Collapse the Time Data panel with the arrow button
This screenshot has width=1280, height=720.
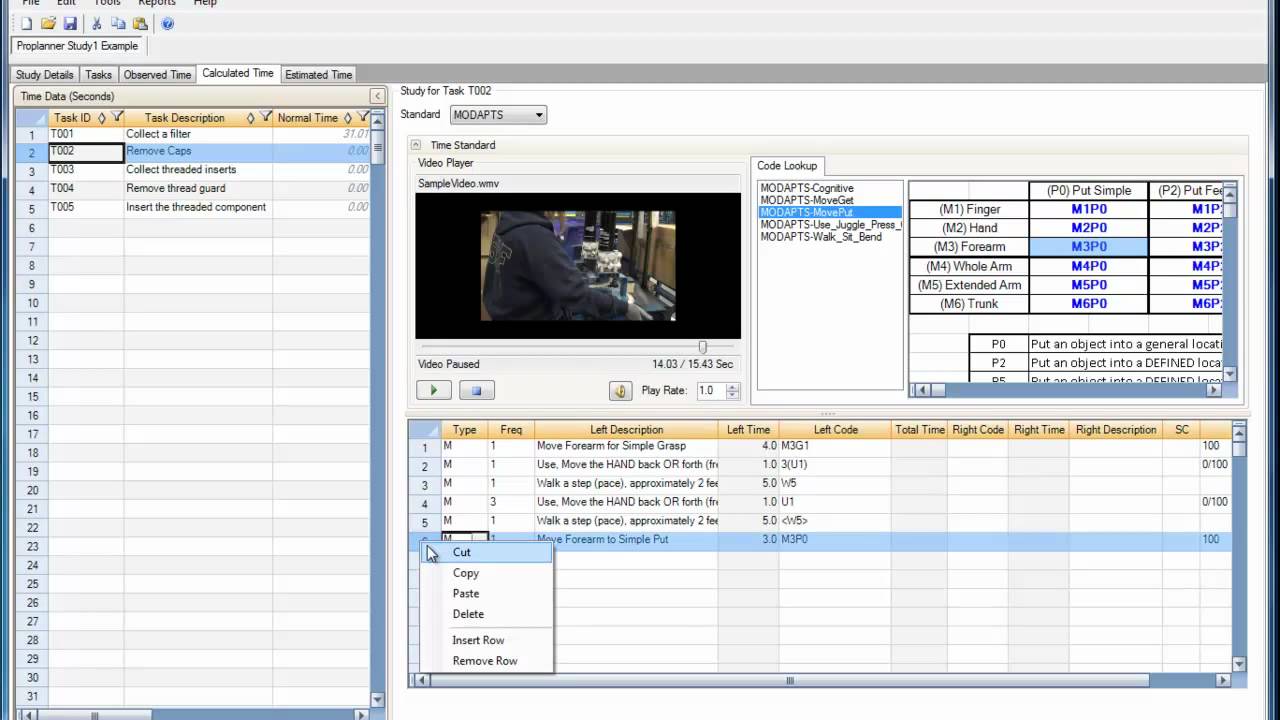377,96
